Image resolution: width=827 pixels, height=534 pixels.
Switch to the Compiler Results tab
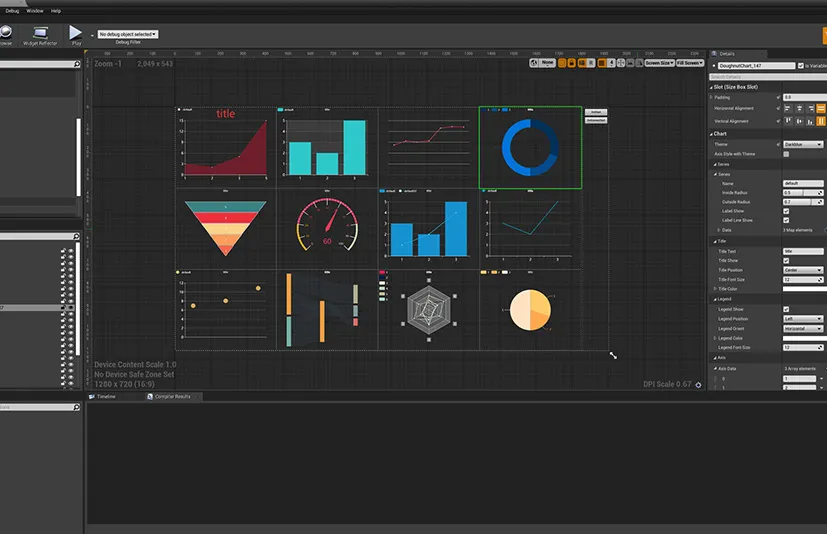(x=172, y=396)
